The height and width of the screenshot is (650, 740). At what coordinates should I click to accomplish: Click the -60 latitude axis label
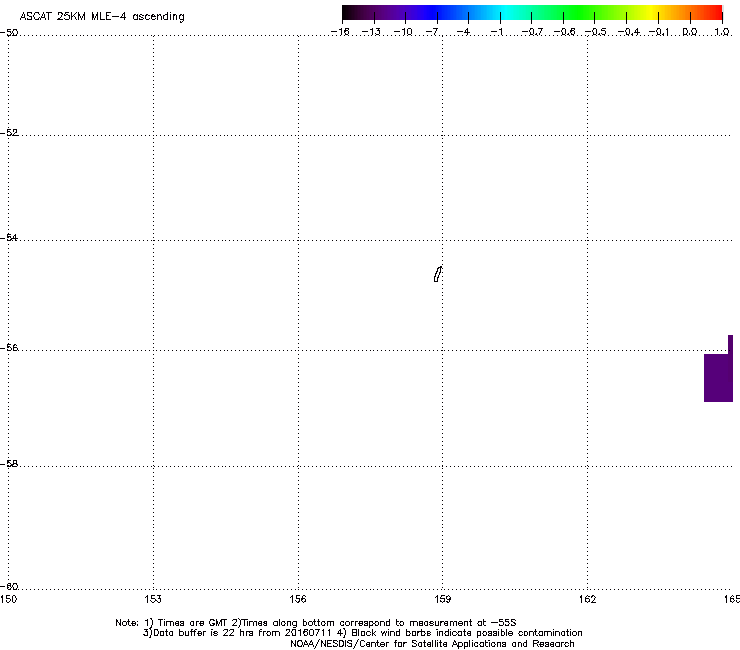pos(9,586)
